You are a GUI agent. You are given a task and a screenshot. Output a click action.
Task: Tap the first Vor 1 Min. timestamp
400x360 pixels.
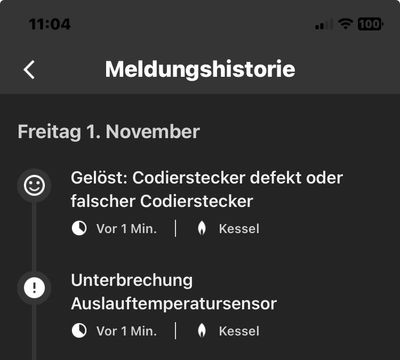coord(127,229)
